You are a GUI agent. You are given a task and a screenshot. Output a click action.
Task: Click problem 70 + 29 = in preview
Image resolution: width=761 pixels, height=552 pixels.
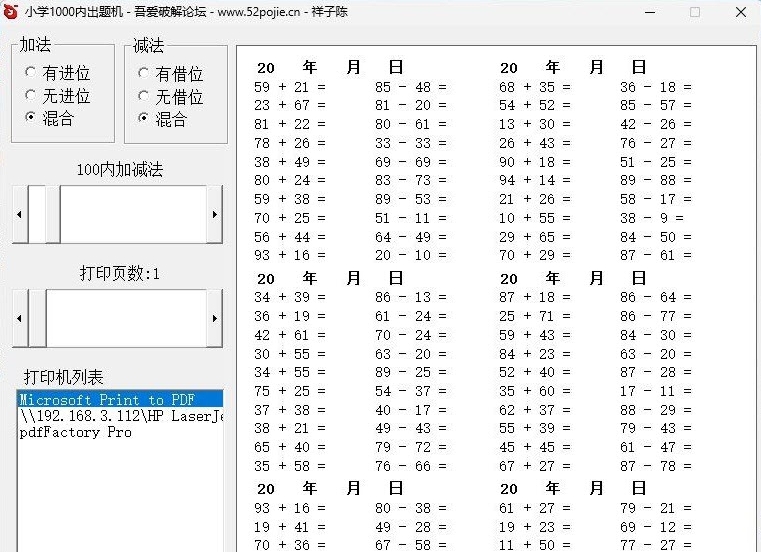click(535, 255)
